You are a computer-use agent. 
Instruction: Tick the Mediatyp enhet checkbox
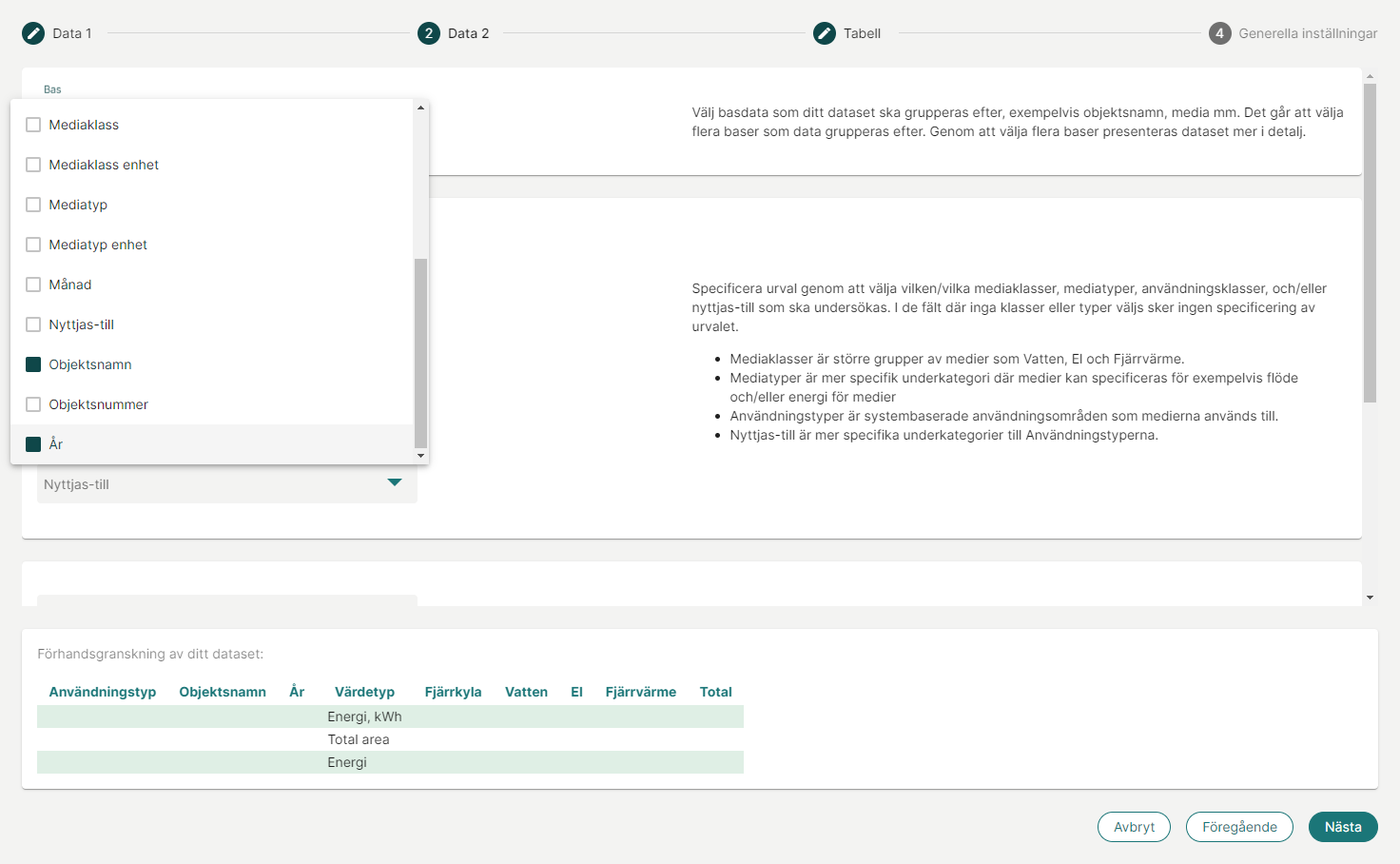pos(33,245)
